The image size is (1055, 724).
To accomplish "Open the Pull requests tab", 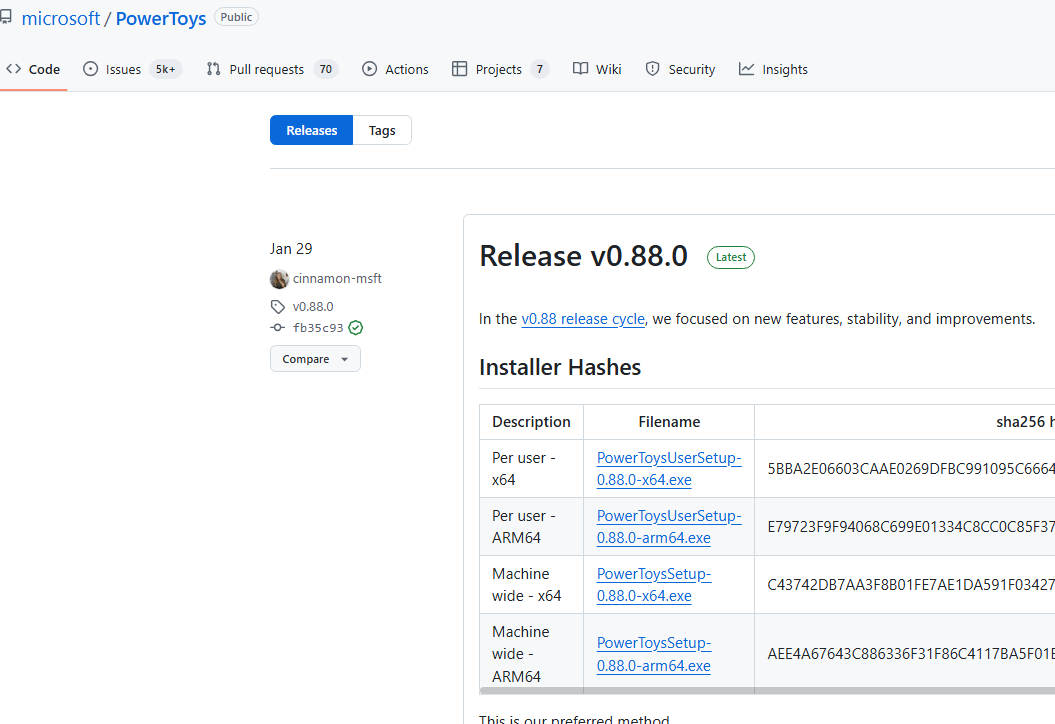I will [272, 69].
